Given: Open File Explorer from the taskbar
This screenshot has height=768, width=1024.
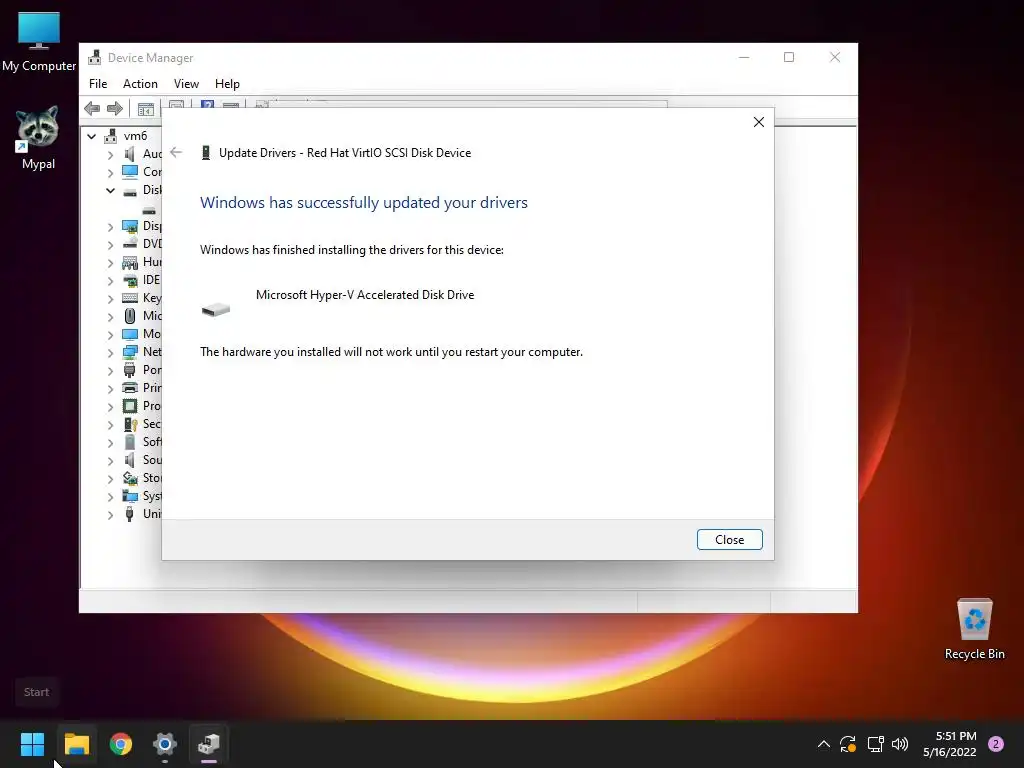Looking at the screenshot, I should (x=77, y=744).
